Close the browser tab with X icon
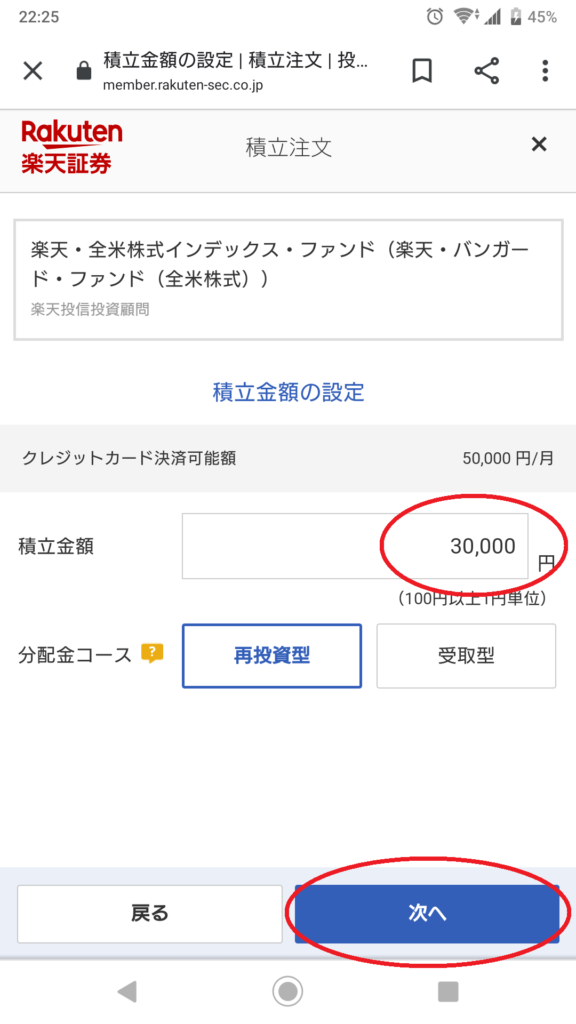576x1024 pixels. pyautogui.click(x=33, y=71)
